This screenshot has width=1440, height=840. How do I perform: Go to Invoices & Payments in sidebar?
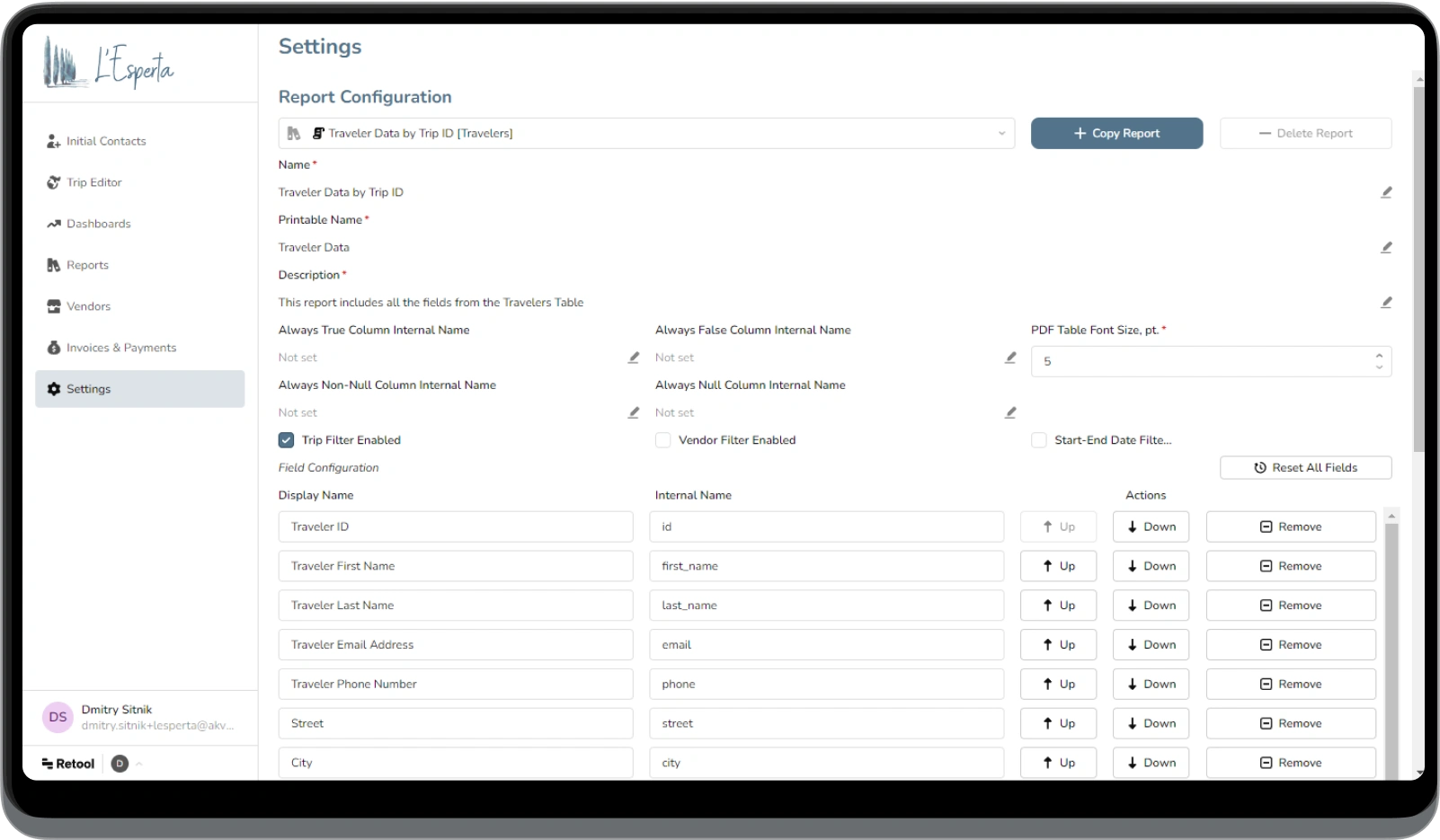[x=120, y=348]
